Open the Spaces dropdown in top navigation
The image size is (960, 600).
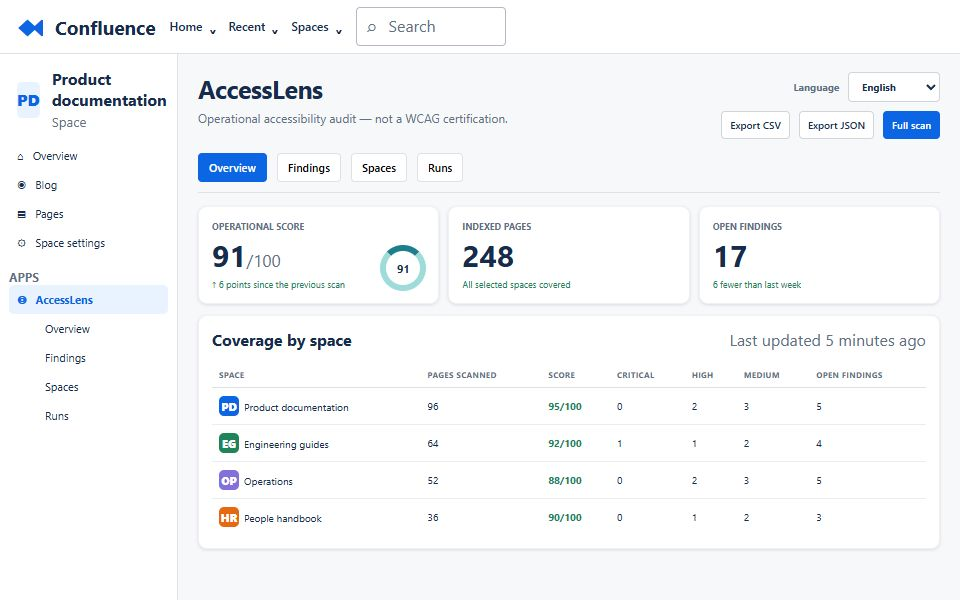(x=316, y=28)
